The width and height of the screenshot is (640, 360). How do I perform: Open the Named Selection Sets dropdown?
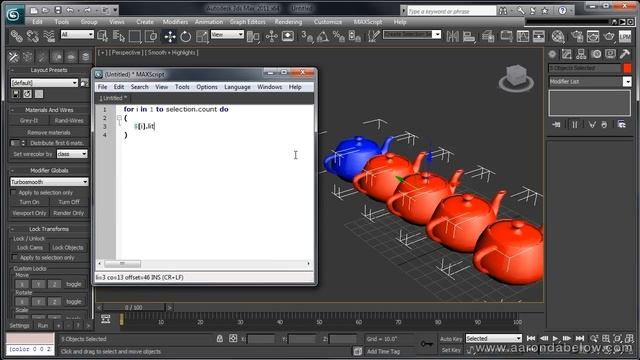click(x=412, y=34)
